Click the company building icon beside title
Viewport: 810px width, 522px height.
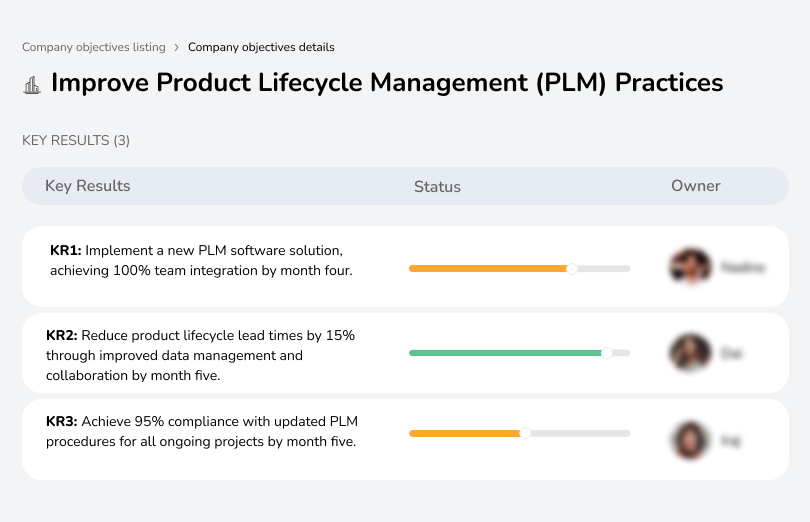coord(32,85)
